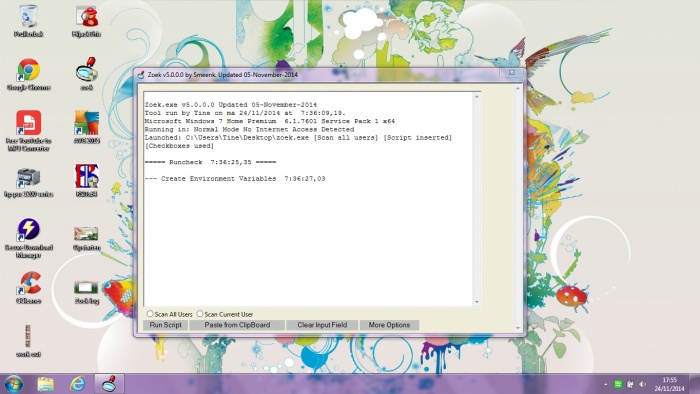Launch the AVG 2015 desktop shortcut
The height and width of the screenshot is (394, 700).
(x=86, y=127)
